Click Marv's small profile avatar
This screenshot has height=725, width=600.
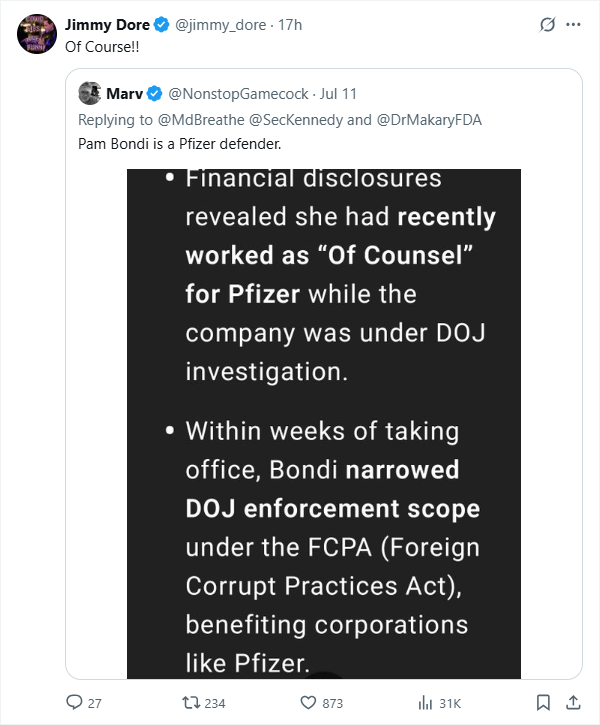click(90, 93)
